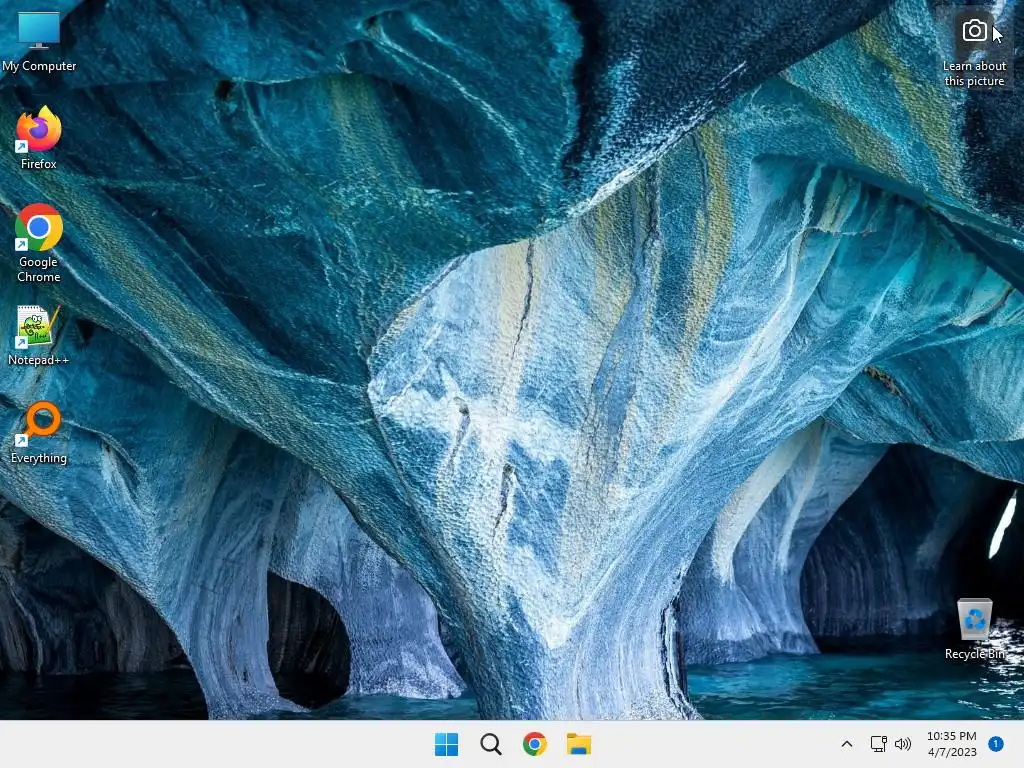This screenshot has width=1024, height=768.
Task: Open File Explorer from the taskbar
Action: (x=579, y=744)
